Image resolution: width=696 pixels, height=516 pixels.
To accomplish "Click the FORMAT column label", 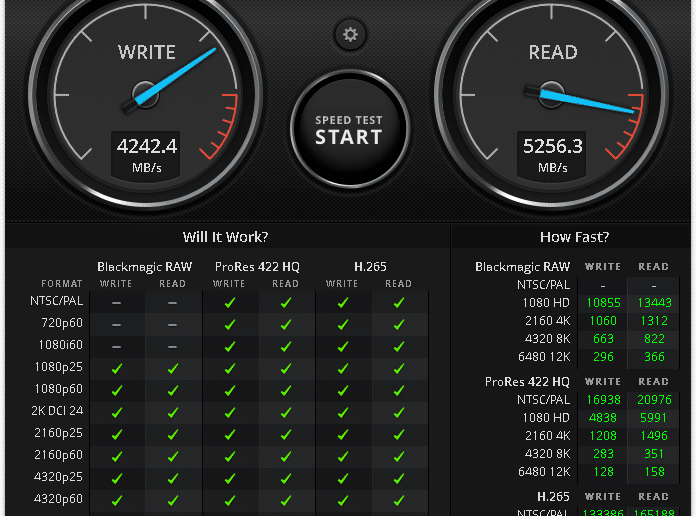I will 62,284.
